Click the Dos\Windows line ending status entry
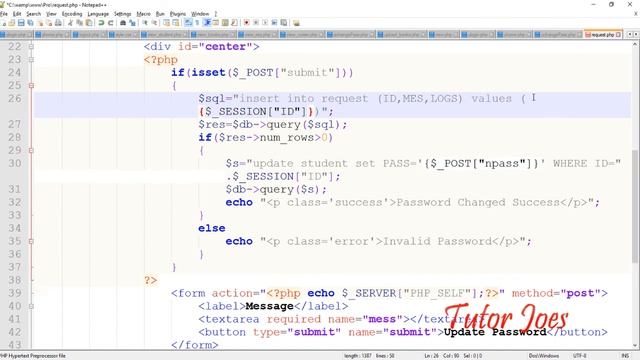The image size is (640, 360). click(x=544, y=356)
